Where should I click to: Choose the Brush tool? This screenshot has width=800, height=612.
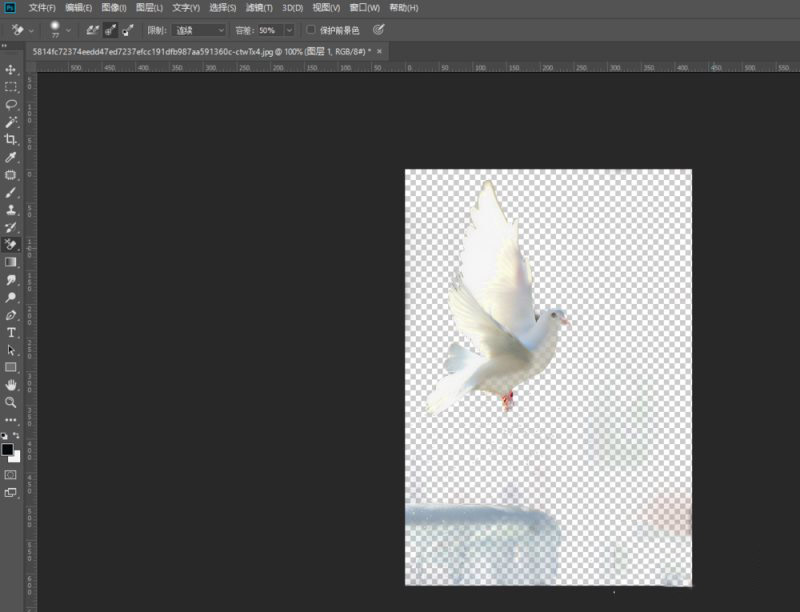pos(11,192)
